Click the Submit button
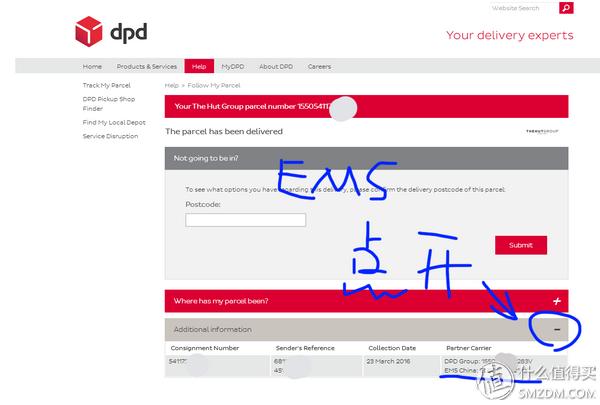This screenshot has width=600, height=405. point(521,245)
